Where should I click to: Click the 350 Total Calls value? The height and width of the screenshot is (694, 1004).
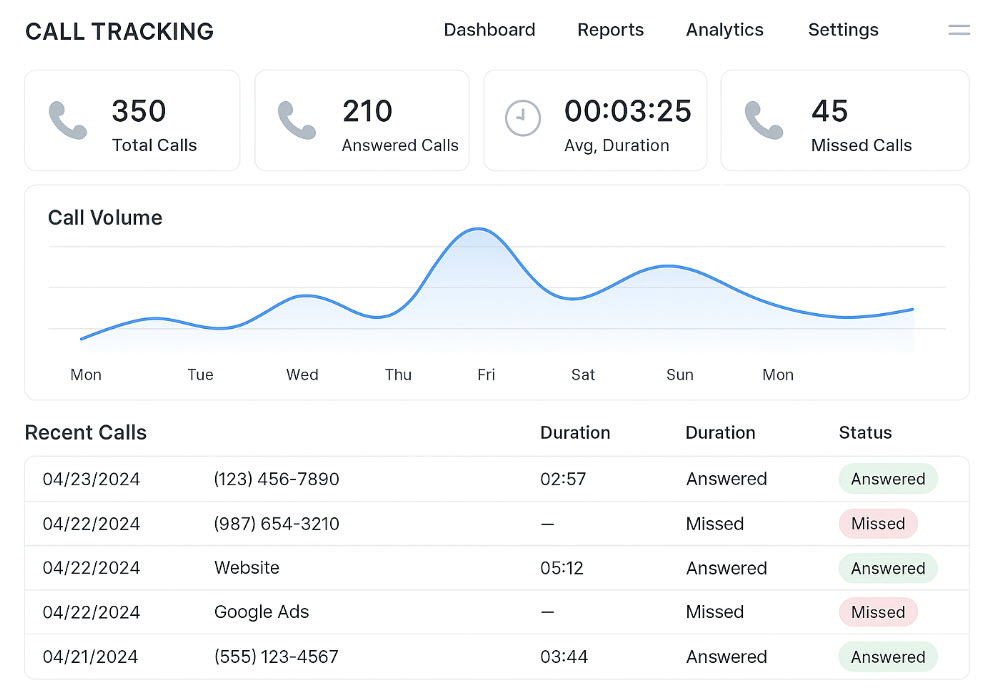pyautogui.click(x=139, y=111)
